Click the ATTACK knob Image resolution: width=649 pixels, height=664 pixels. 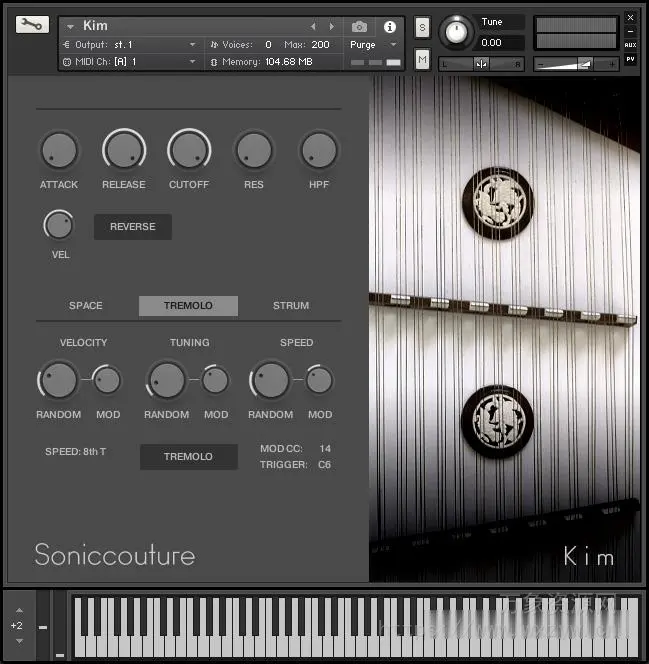(59, 151)
